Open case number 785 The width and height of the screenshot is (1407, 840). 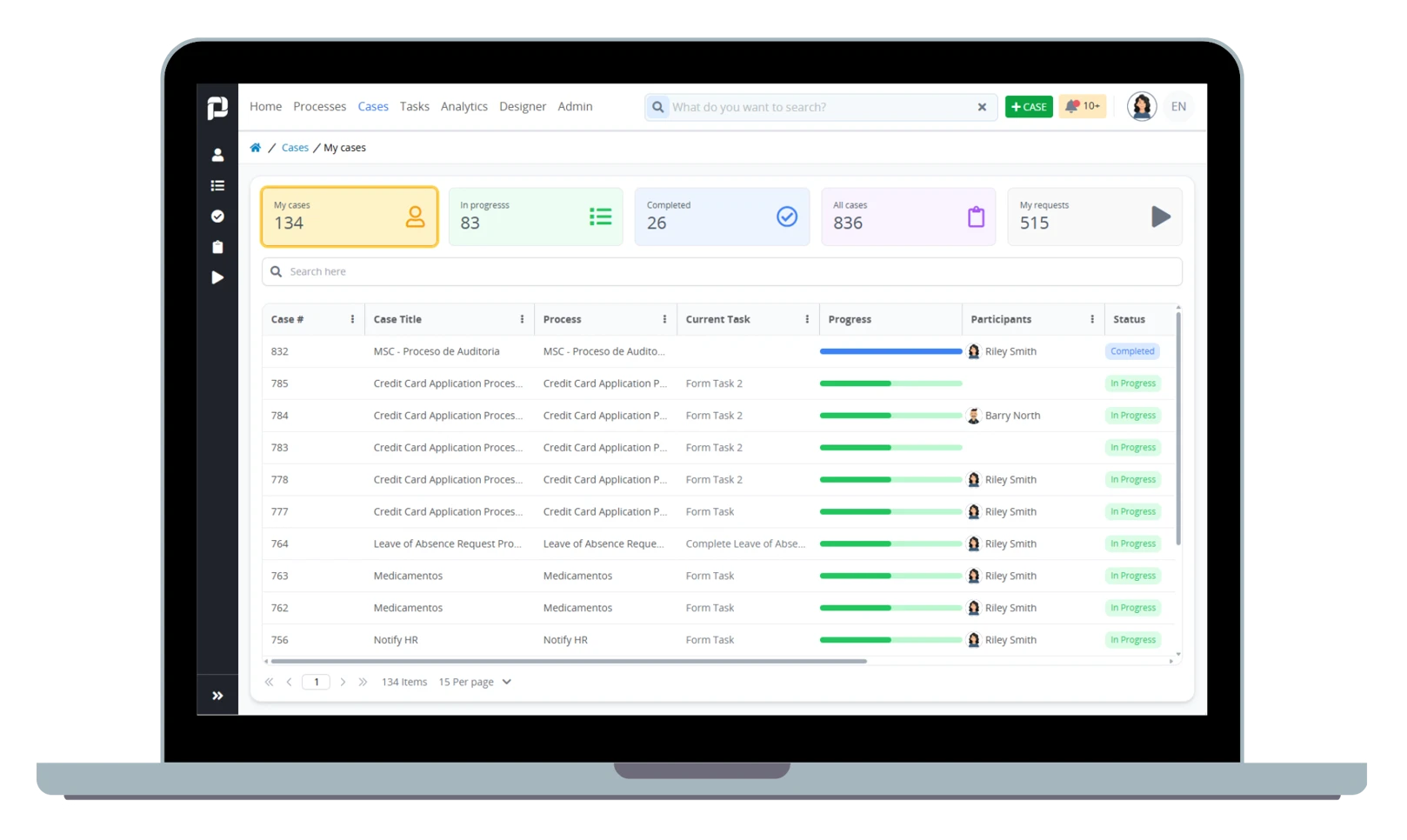pos(279,383)
